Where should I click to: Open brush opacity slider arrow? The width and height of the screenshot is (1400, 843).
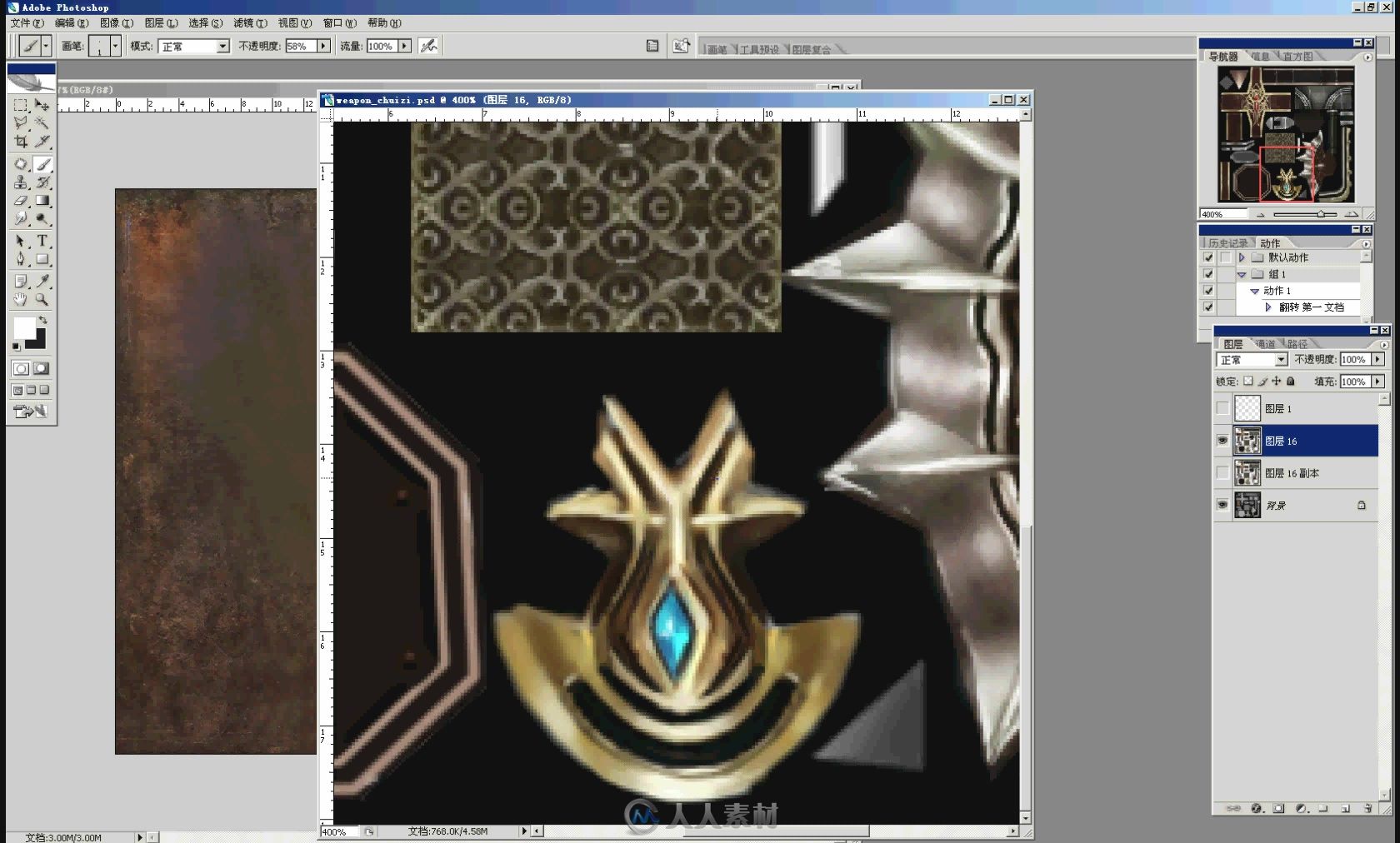(323, 46)
